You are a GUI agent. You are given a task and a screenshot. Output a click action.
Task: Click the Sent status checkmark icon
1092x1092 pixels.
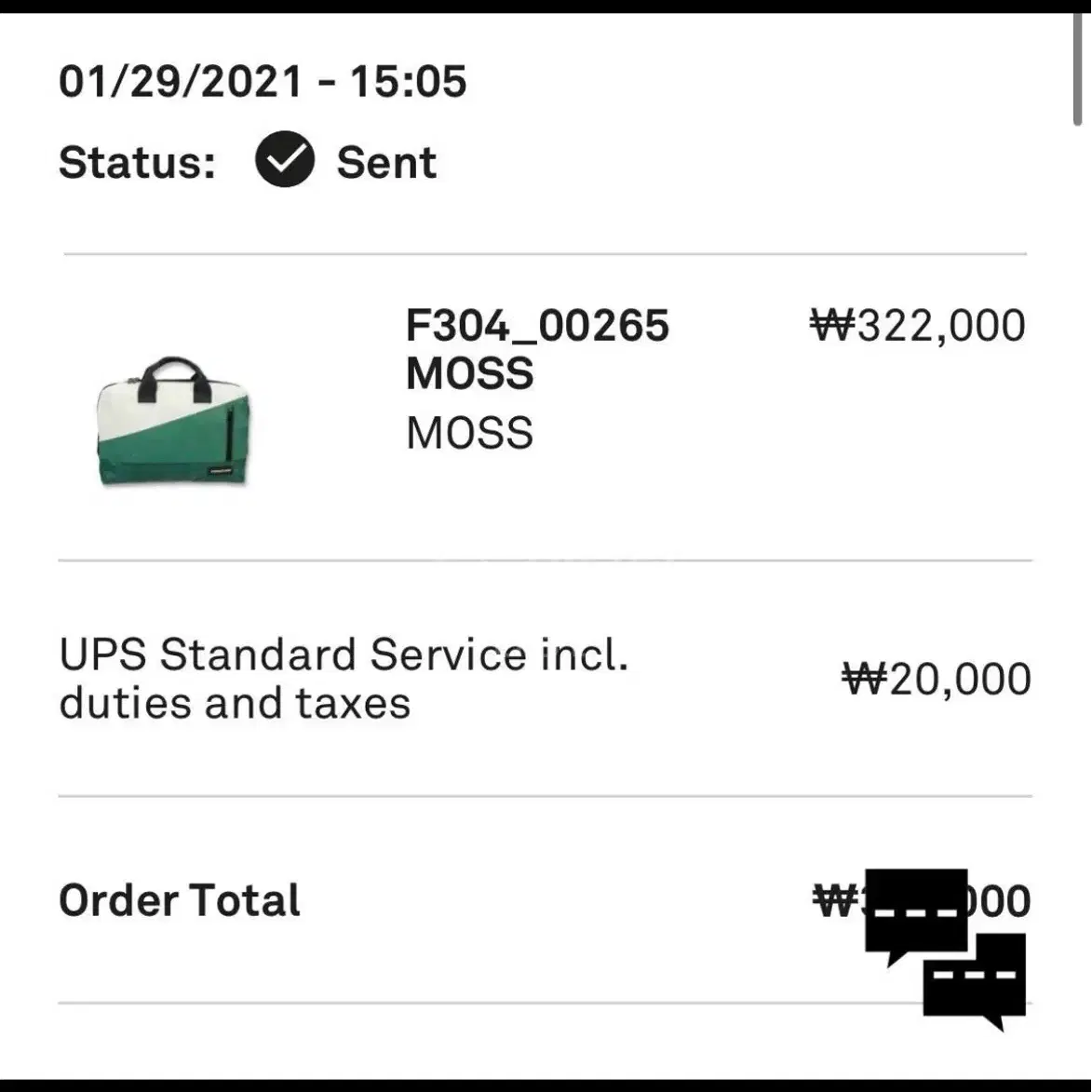point(285,159)
